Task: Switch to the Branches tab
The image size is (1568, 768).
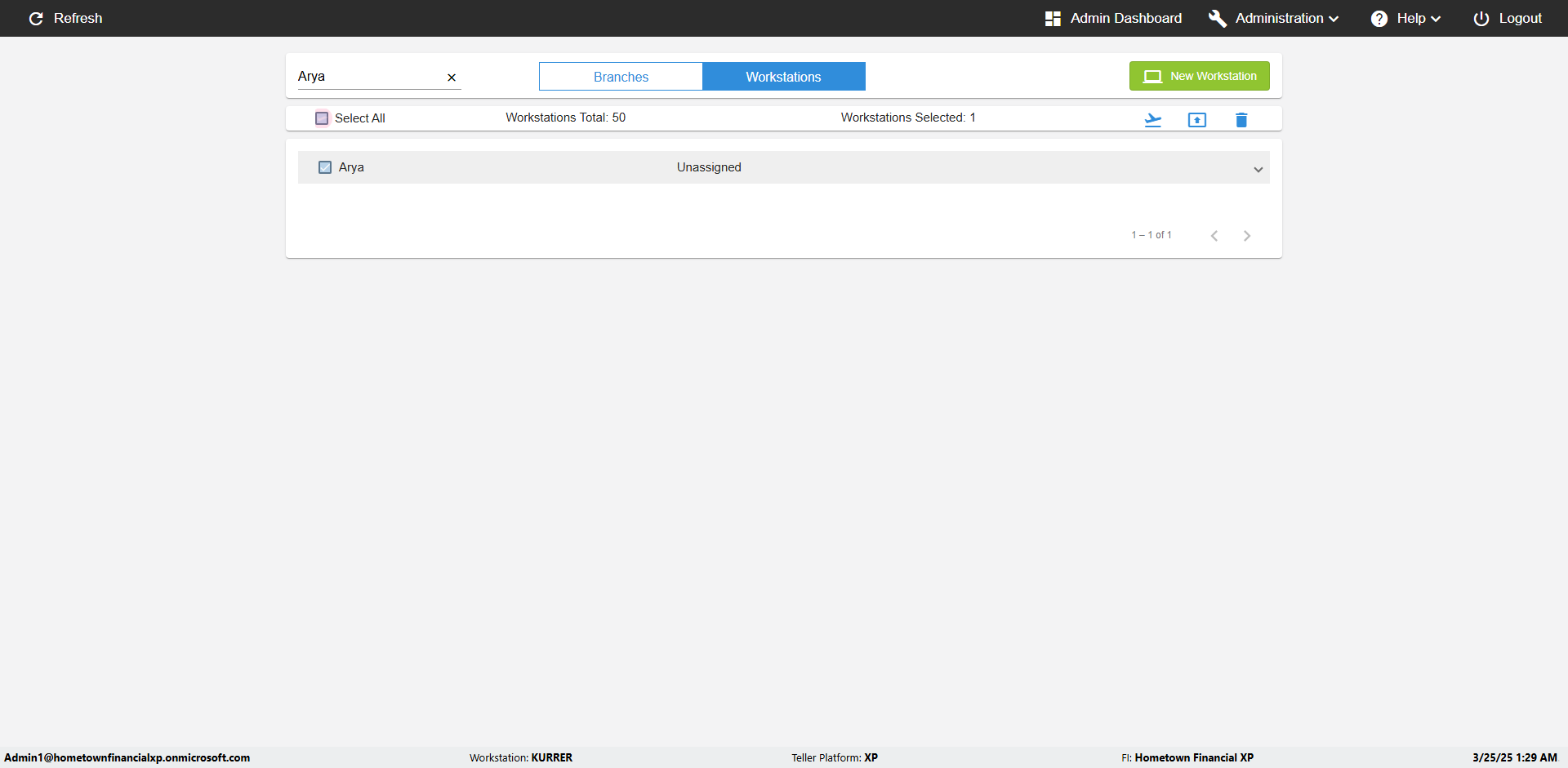Action: (621, 77)
